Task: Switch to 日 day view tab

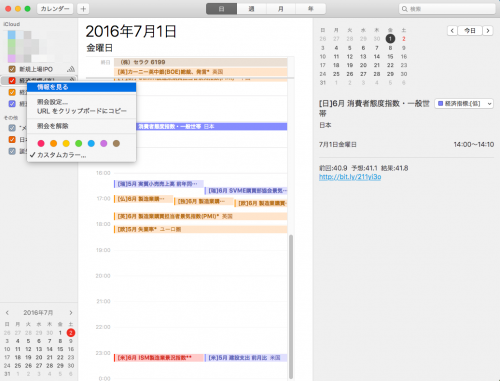Action: [x=221, y=9]
